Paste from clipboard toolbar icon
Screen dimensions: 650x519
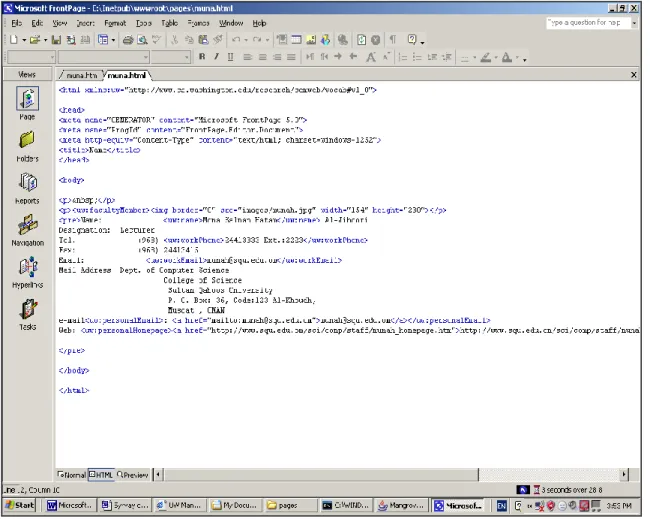click(203, 40)
